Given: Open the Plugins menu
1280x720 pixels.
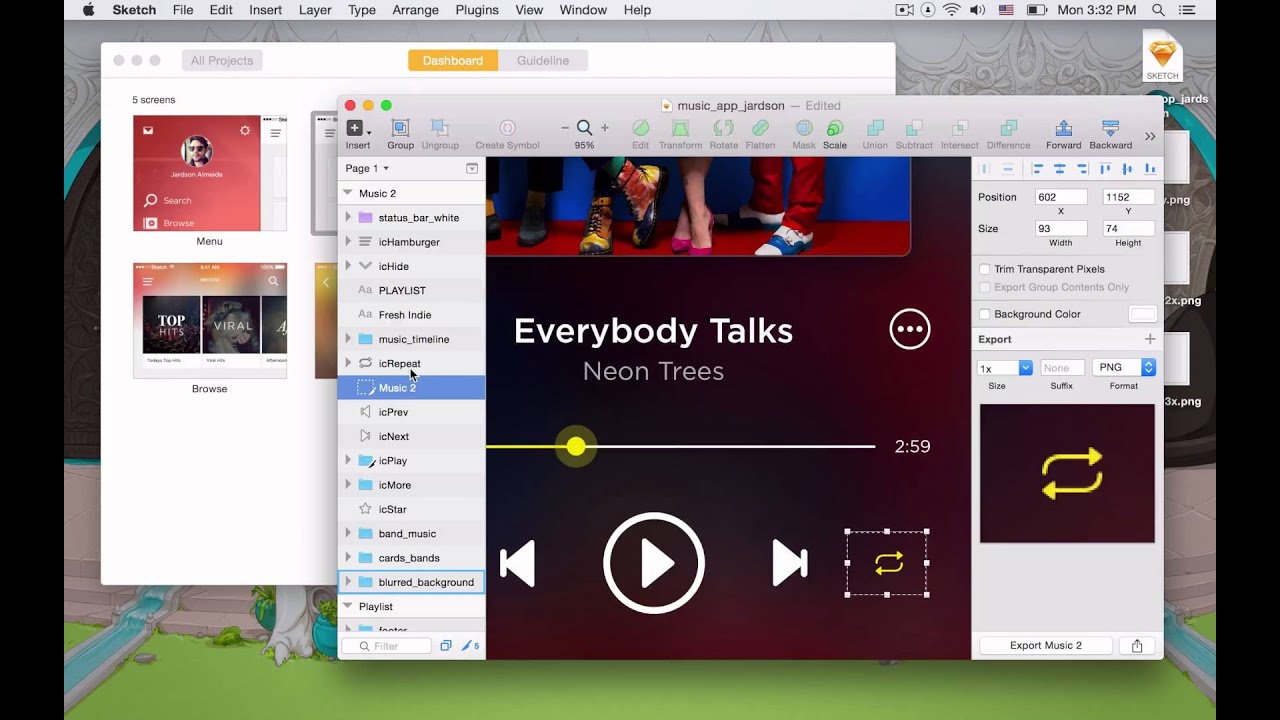Looking at the screenshot, I should click(477, 10).
